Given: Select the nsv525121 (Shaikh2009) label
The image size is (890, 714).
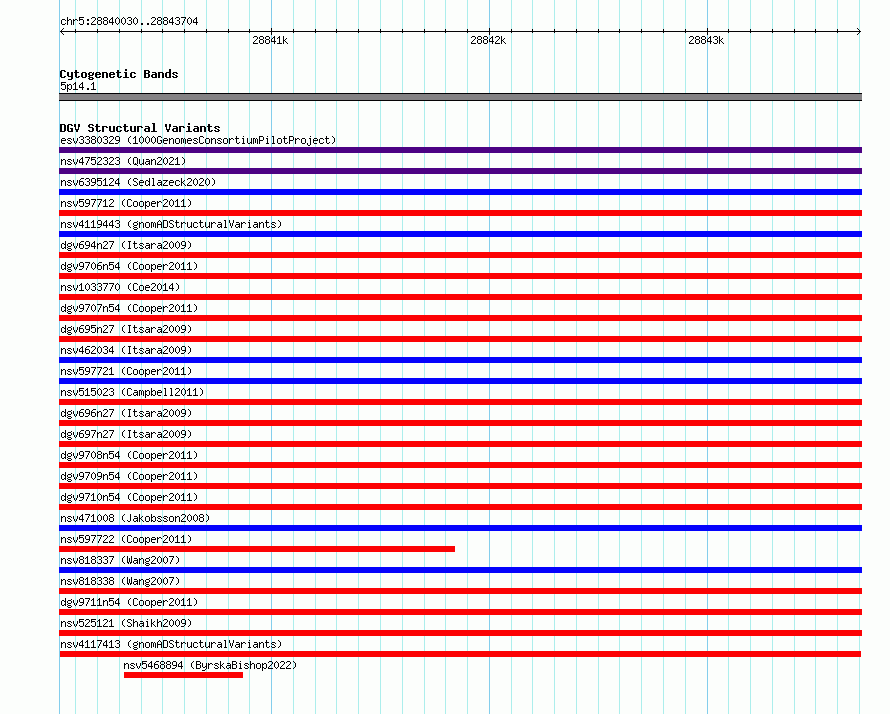Looking at the screenshot, I should (x=126, y=623).
